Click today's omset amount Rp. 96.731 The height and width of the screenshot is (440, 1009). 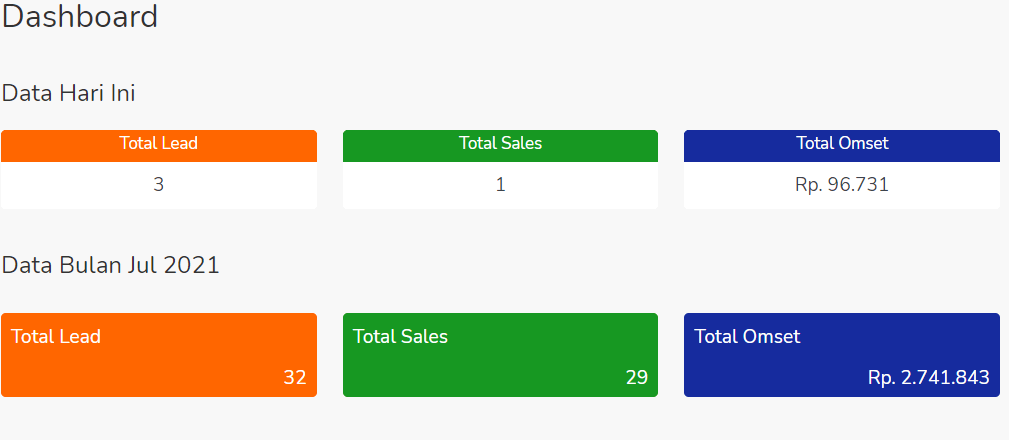pos(842,185)
